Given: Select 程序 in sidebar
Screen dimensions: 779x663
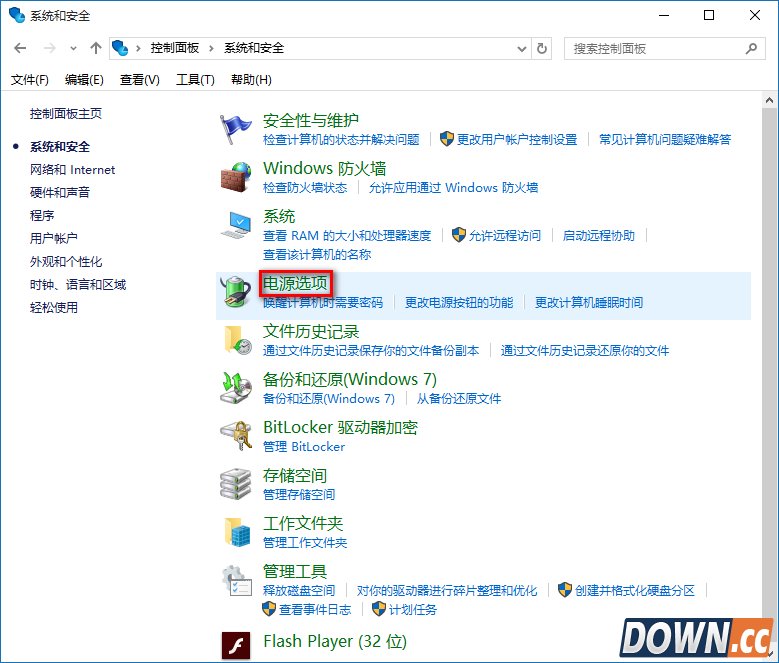Looking at the screenshot, I should (42, 216).
